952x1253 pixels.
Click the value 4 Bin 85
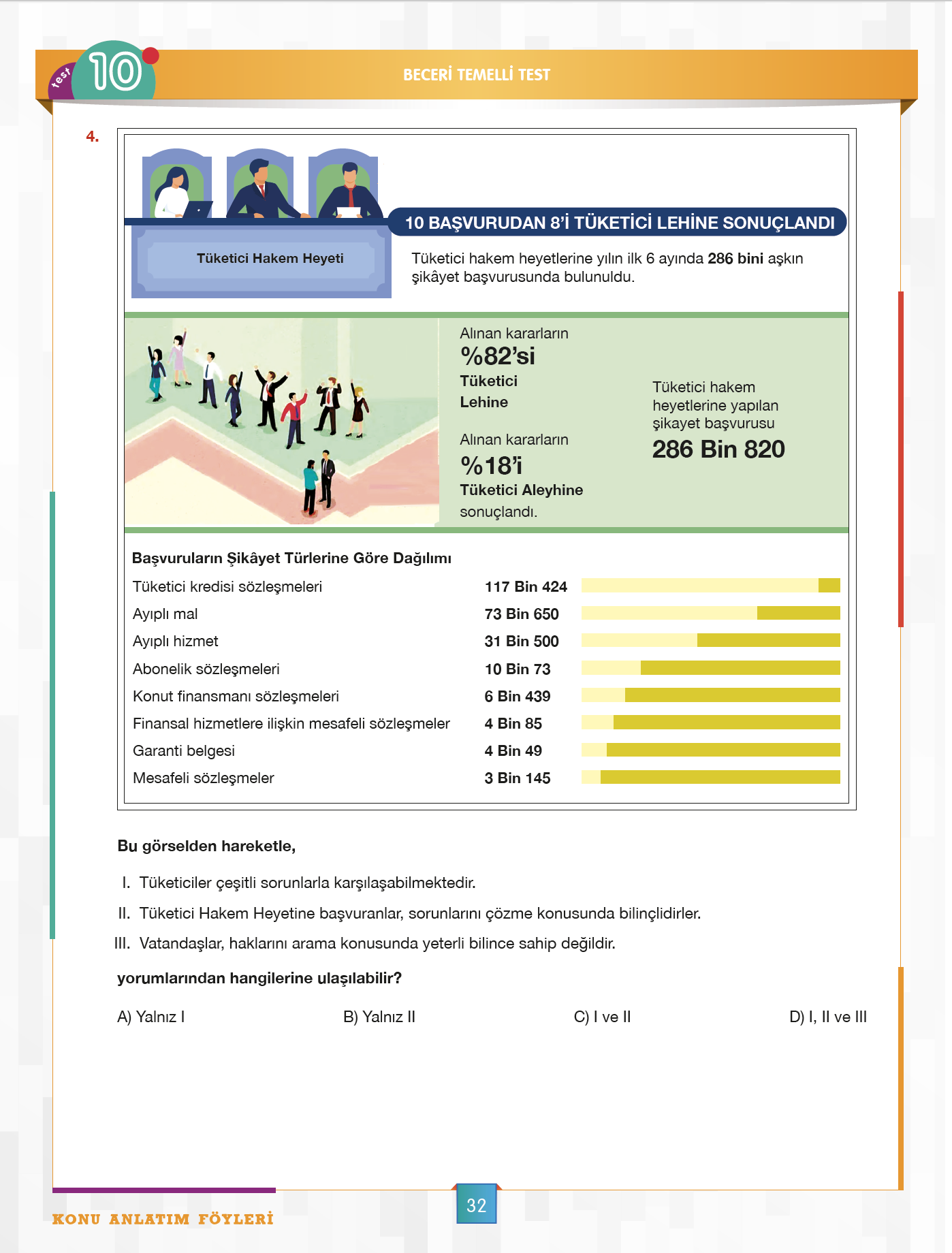pos(513,724)
